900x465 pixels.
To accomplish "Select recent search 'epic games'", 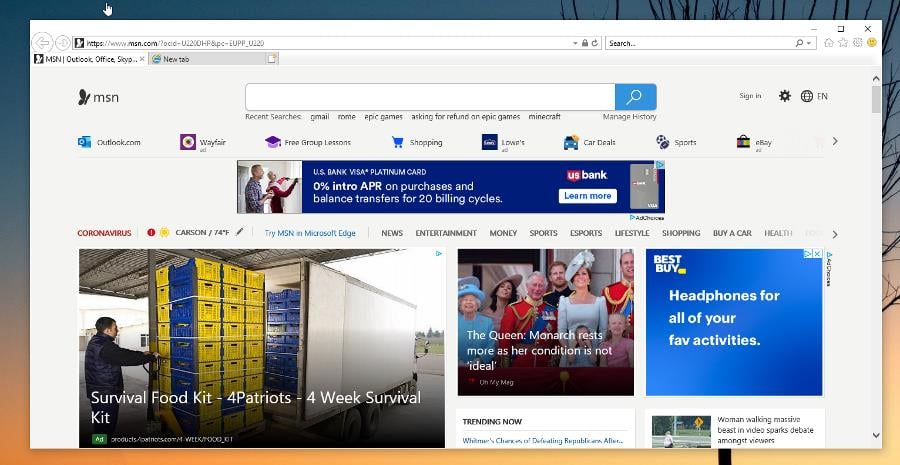I will coord(383,117).
